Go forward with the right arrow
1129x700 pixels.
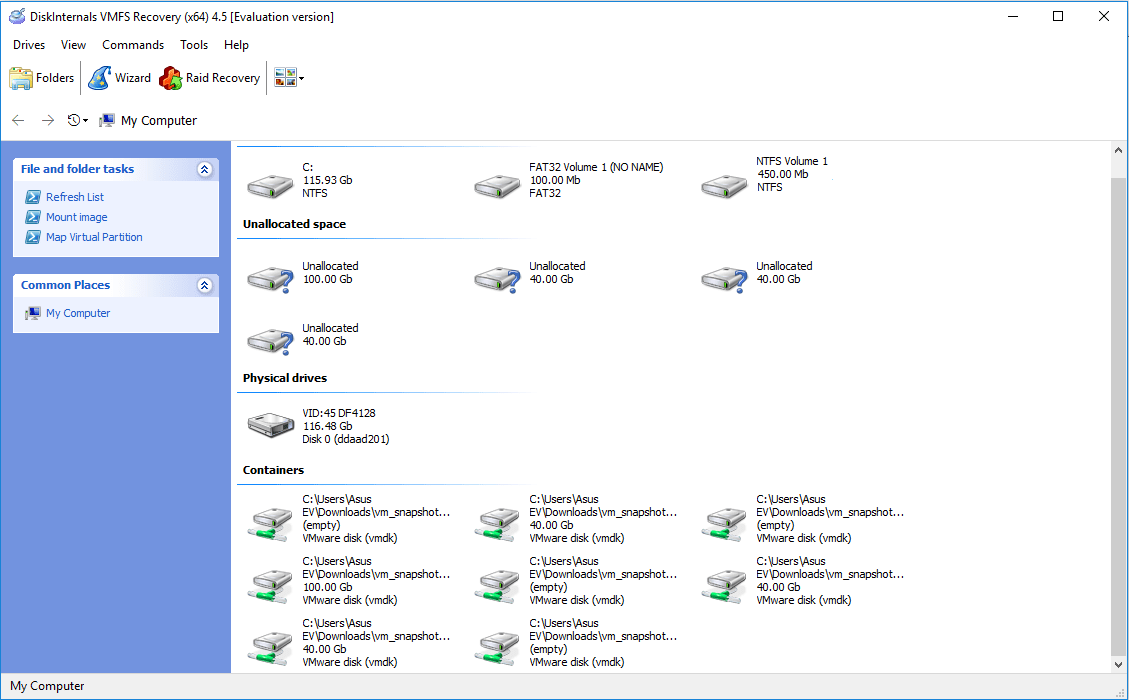pyautogui.click(x=48, y=120)
